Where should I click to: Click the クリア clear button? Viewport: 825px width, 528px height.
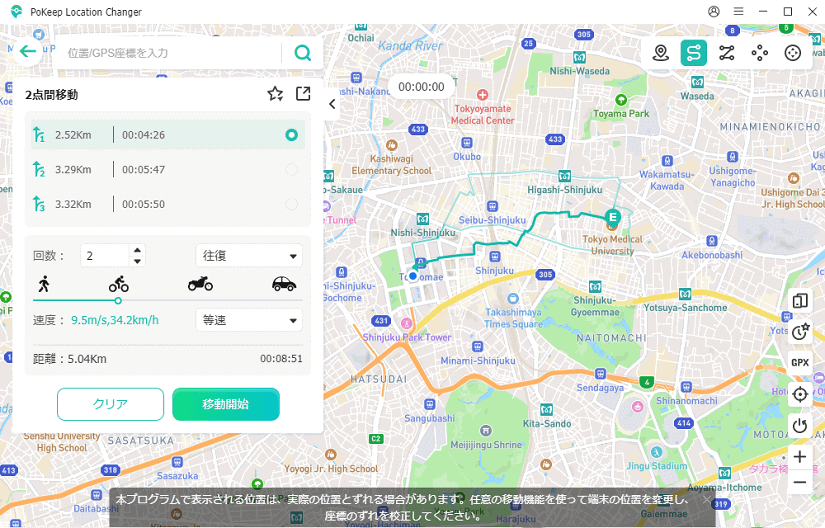point(110,404)
